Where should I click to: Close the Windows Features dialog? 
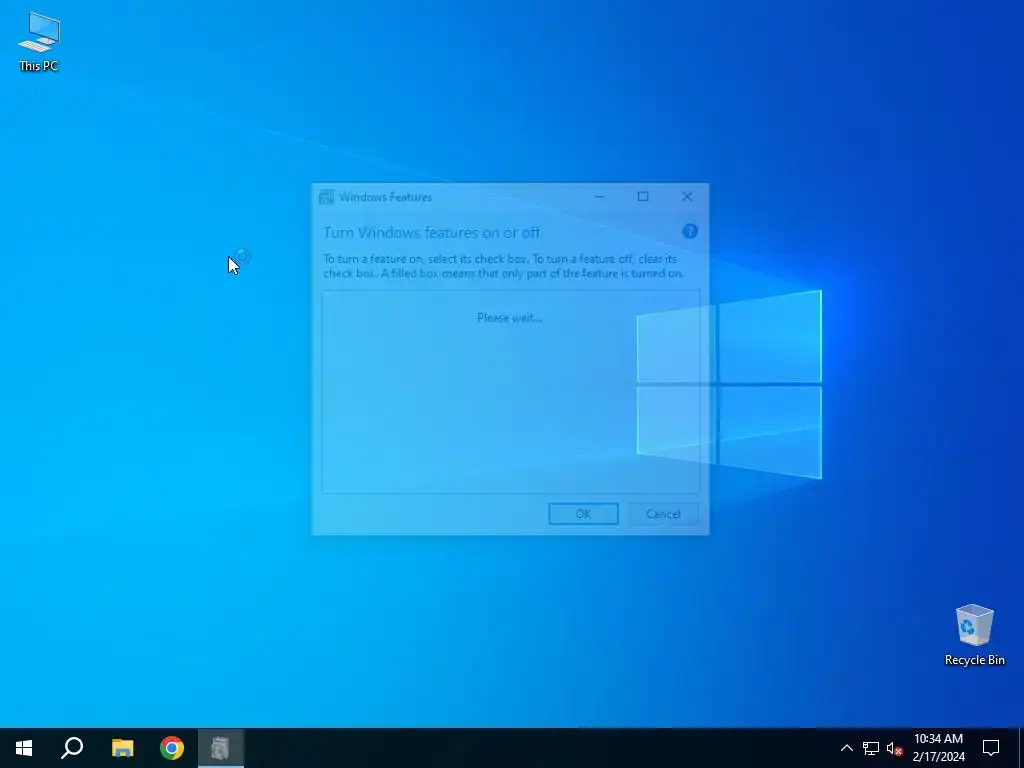pyautogui.click(x=687, y=197)
